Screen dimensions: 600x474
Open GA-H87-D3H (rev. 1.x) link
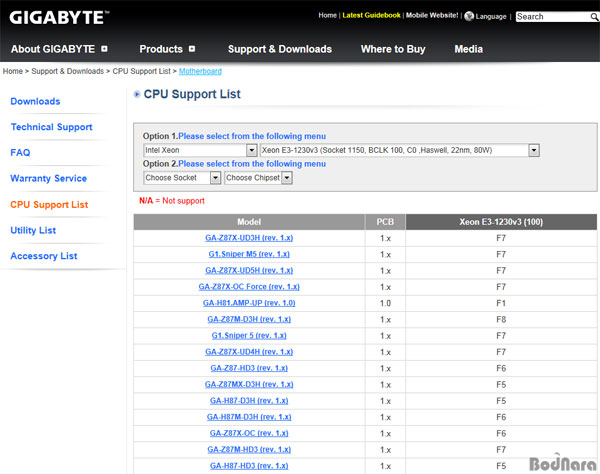249,401
